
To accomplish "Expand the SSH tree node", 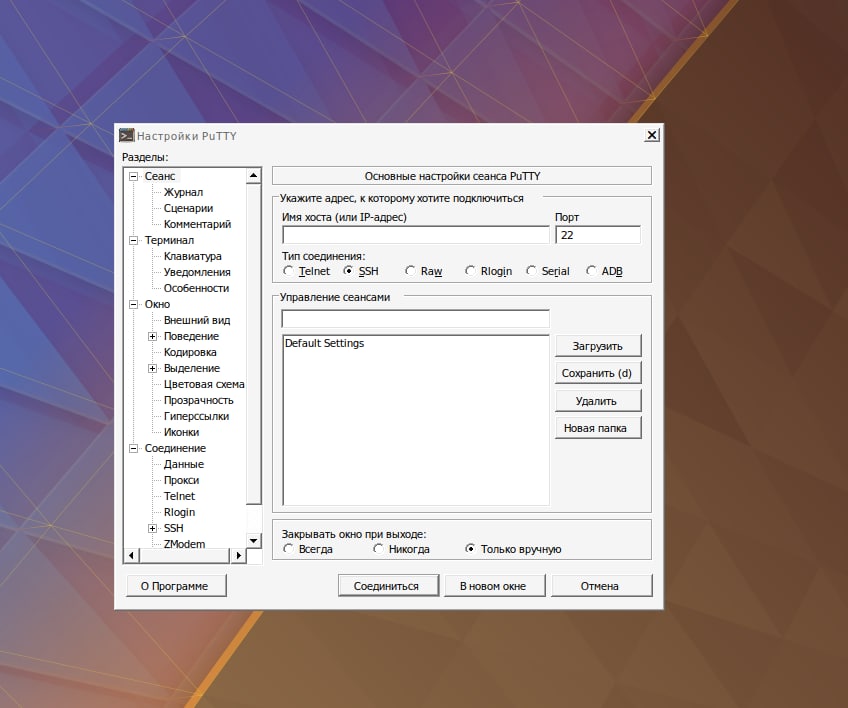I will (x=153, y=528).
